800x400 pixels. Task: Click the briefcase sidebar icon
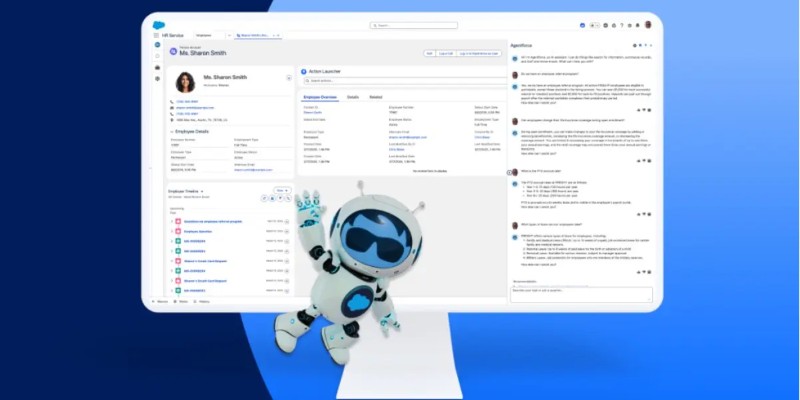pyautogui.click(x=157, y=67)
